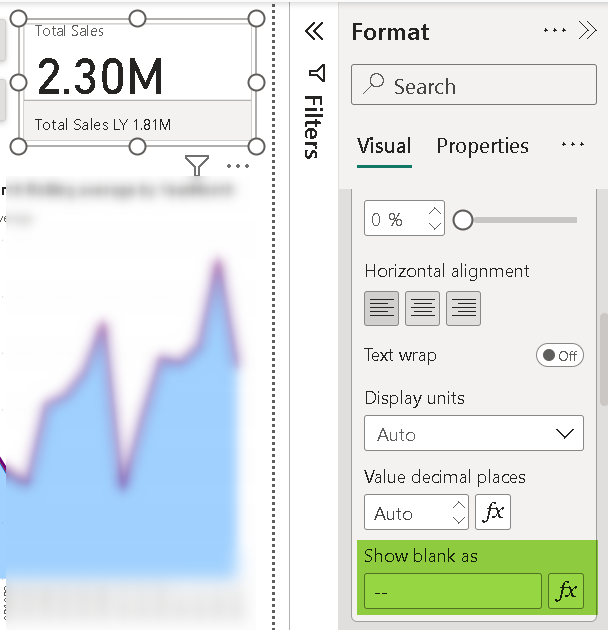This screenshot has height=630, width=608.
Task: Expand the Filters pane with double chevron
Action: pos(314,32)
